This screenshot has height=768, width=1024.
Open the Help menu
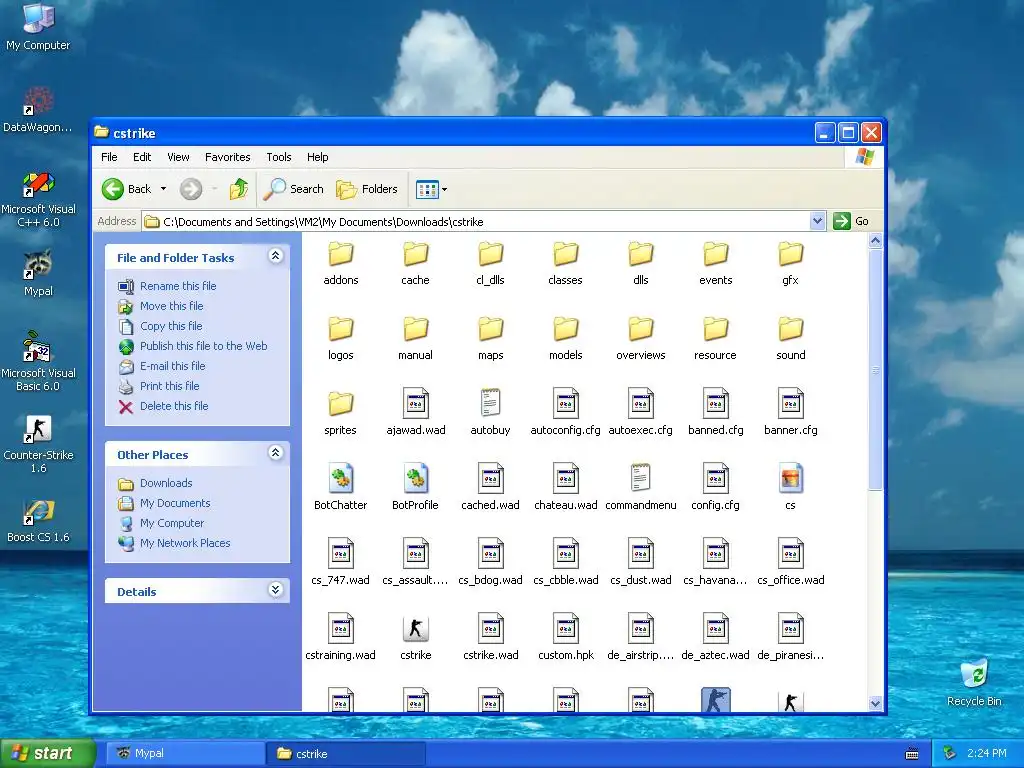[x=317, y=157]
